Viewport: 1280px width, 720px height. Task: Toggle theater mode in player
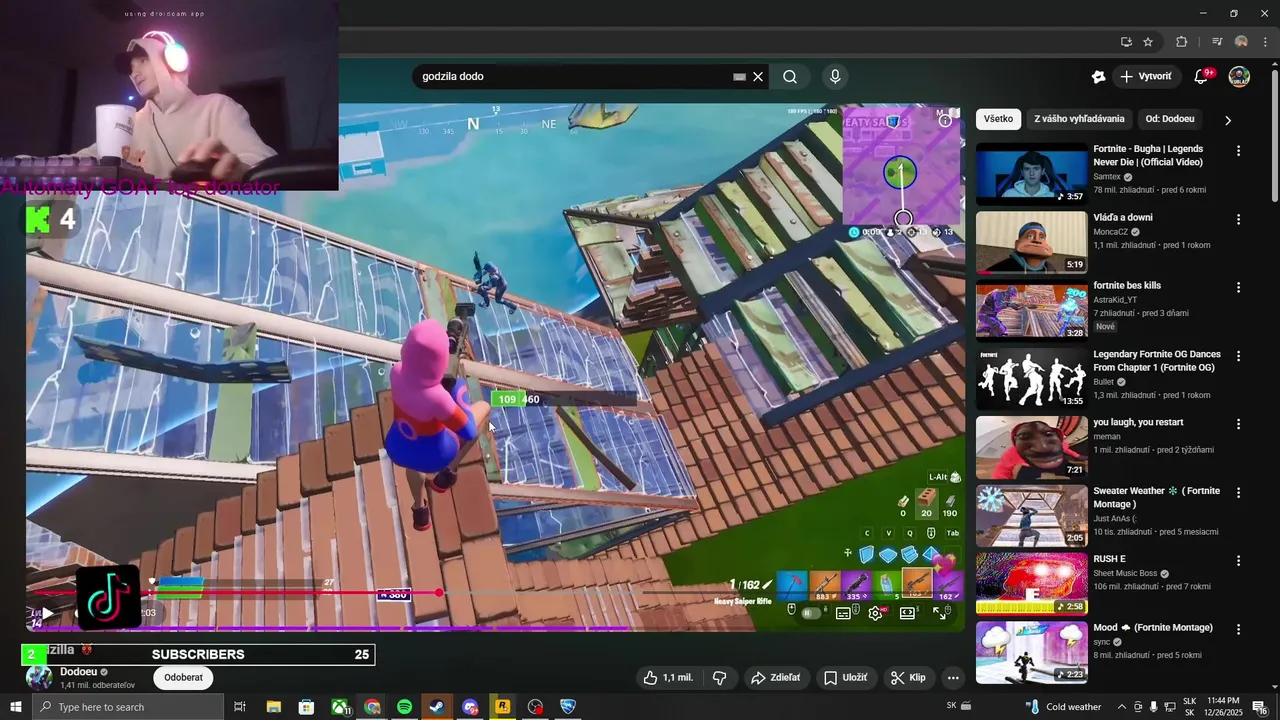click(x=908, y=613)
